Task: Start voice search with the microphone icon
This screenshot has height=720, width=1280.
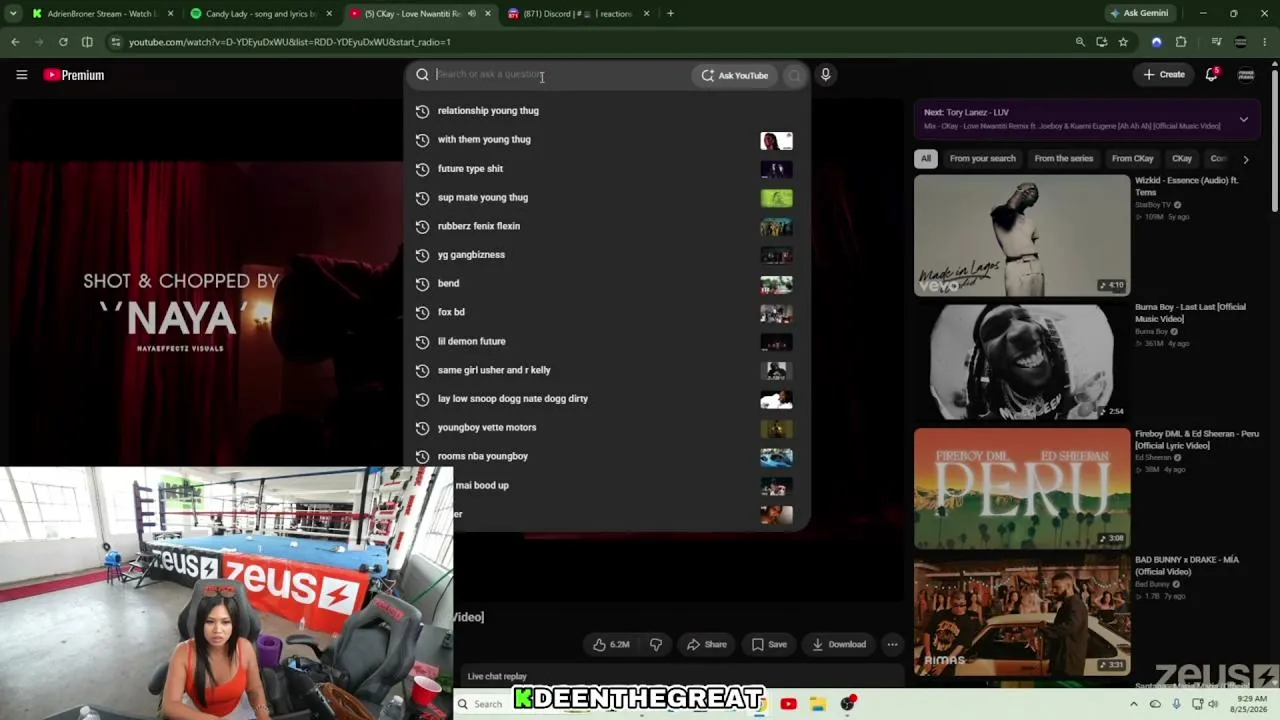Action: [825, 75]
